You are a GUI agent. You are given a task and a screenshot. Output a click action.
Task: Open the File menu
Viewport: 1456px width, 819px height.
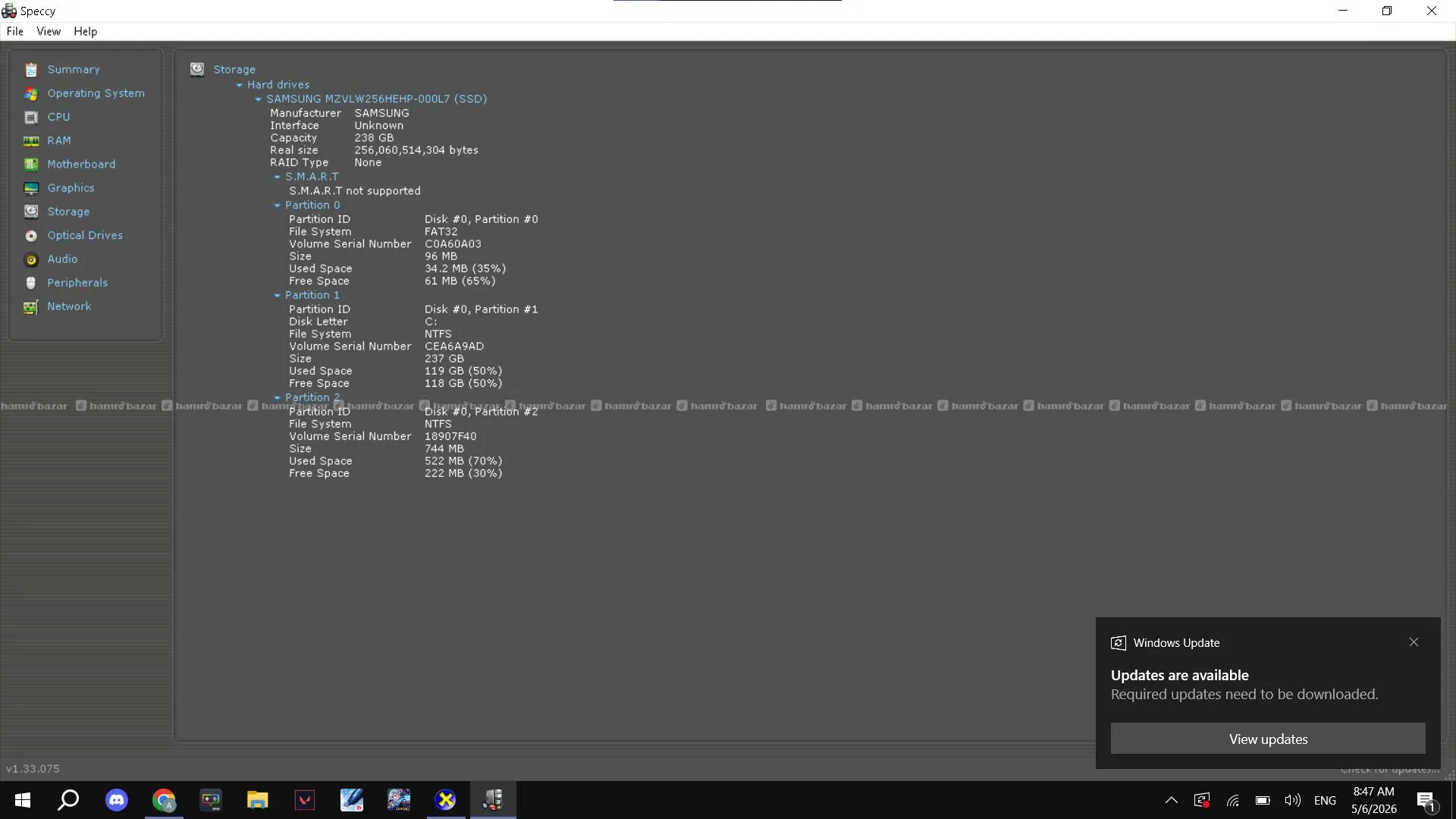(15, 32)
